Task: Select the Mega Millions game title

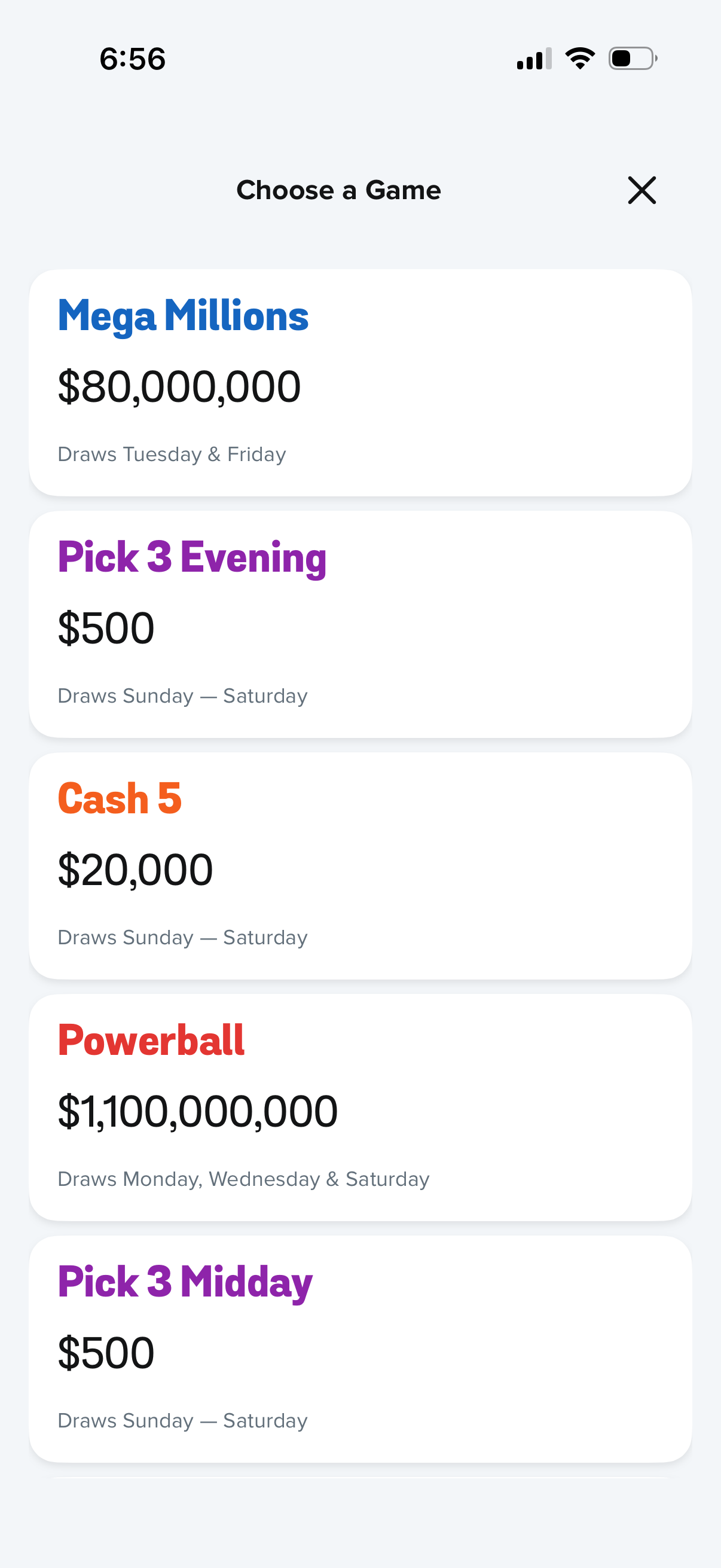Action: click(183, 316)
